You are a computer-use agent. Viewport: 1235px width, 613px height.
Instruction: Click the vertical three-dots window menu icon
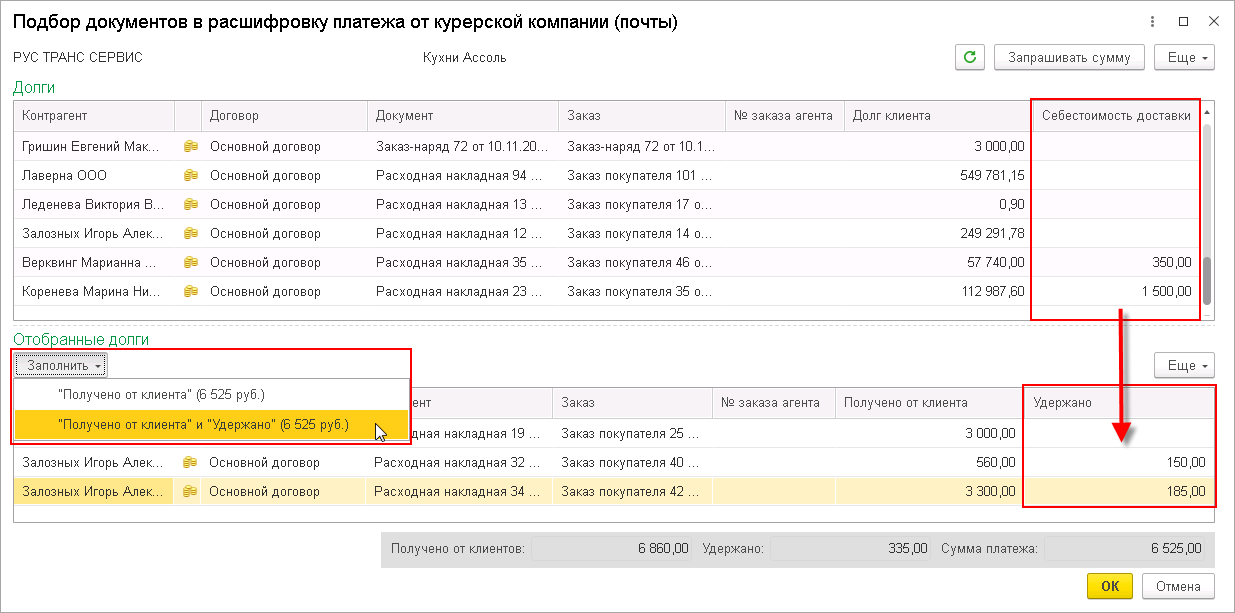pyautogui.click(x=1153, y=22)
